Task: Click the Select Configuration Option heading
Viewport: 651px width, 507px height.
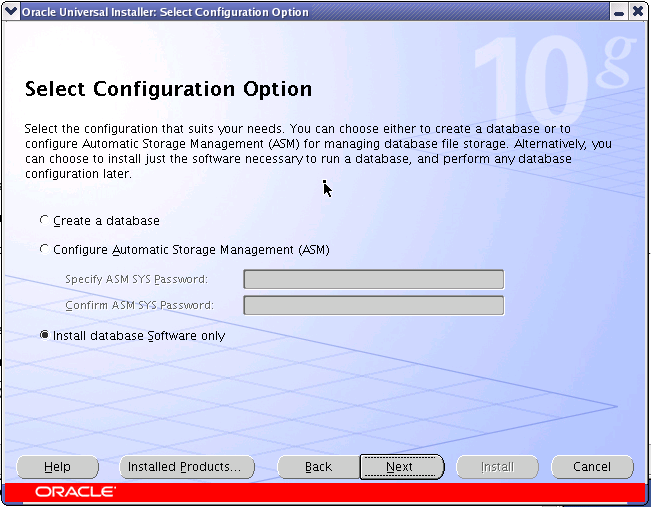Action: coord(168,89)
